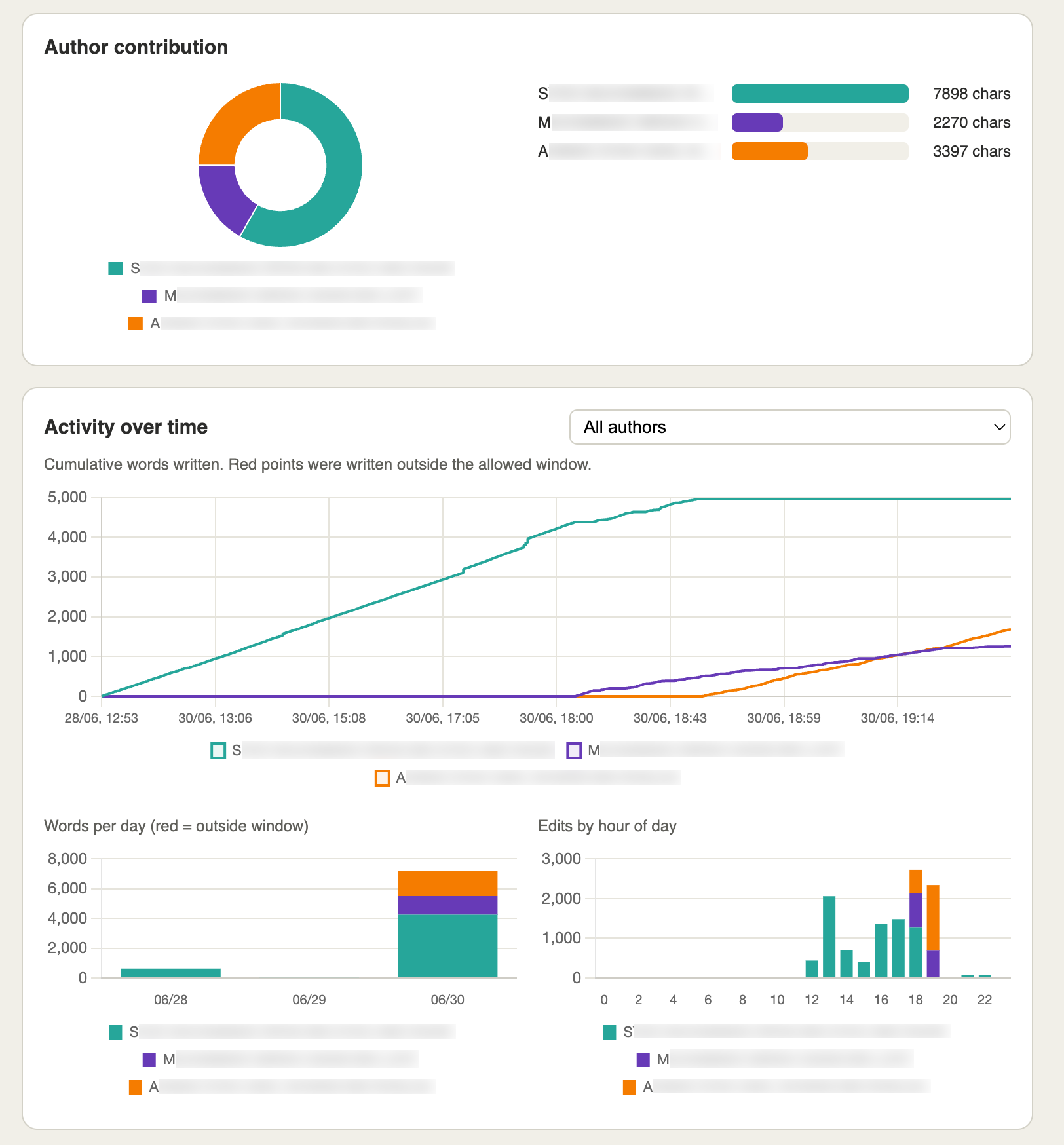Viewport: 1064px width, 1145px height.
Task: Click the purple segment of hour 18 bar
Action: tap(916, 910)
